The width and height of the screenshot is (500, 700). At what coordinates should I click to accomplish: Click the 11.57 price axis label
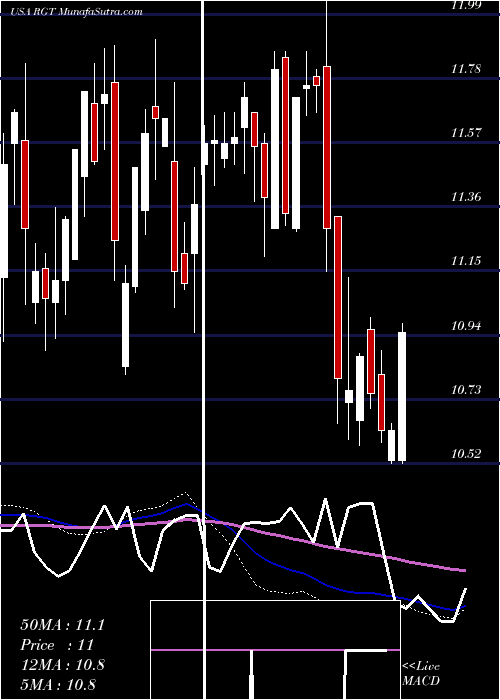click(466, 133)
